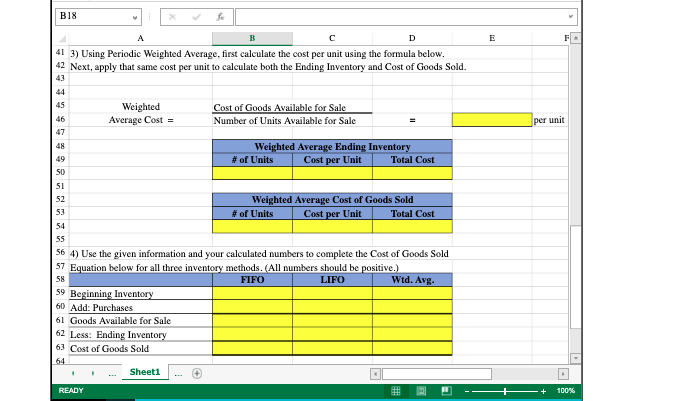Select row 41 header
Screen dimensions: 674x401
pyautogui.click(x=60, y=53)
